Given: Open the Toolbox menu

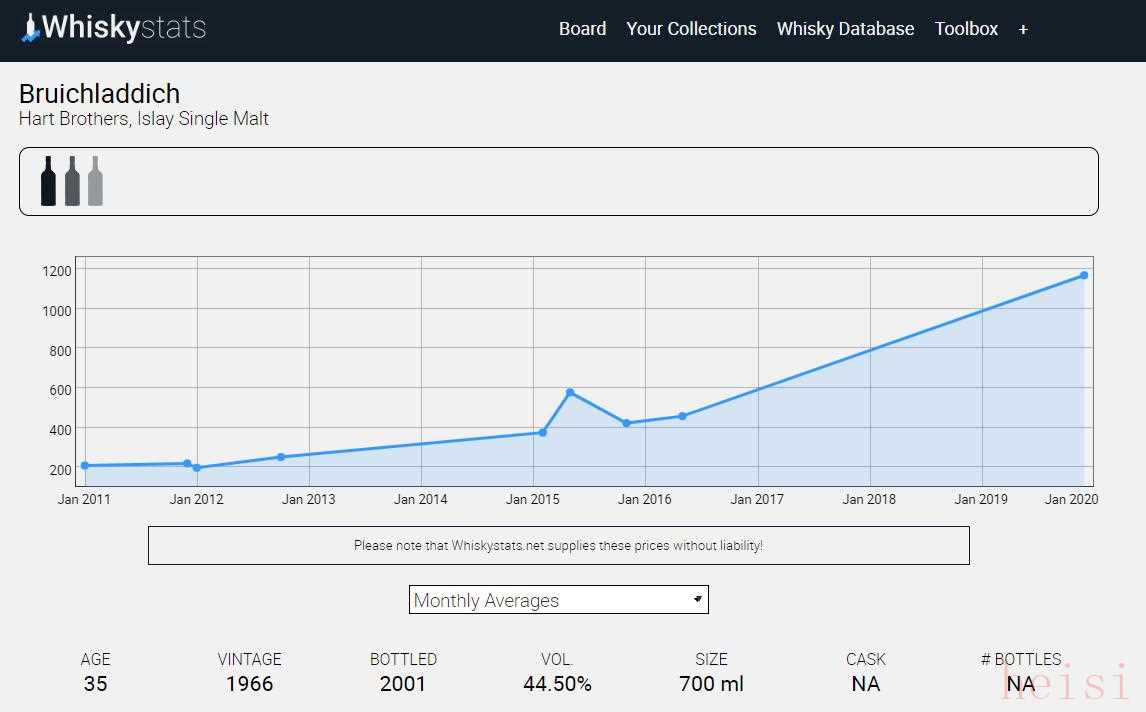Looking at the screenshot, I should [966, 29].
